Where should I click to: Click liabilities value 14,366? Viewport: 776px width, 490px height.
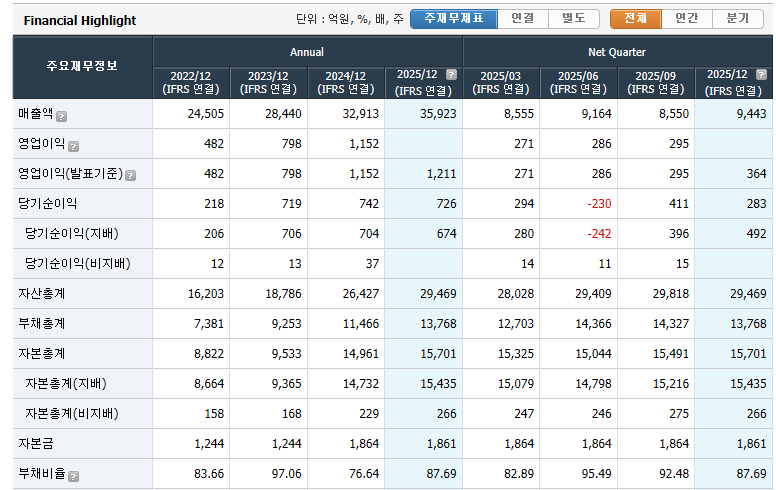point(593,324)
